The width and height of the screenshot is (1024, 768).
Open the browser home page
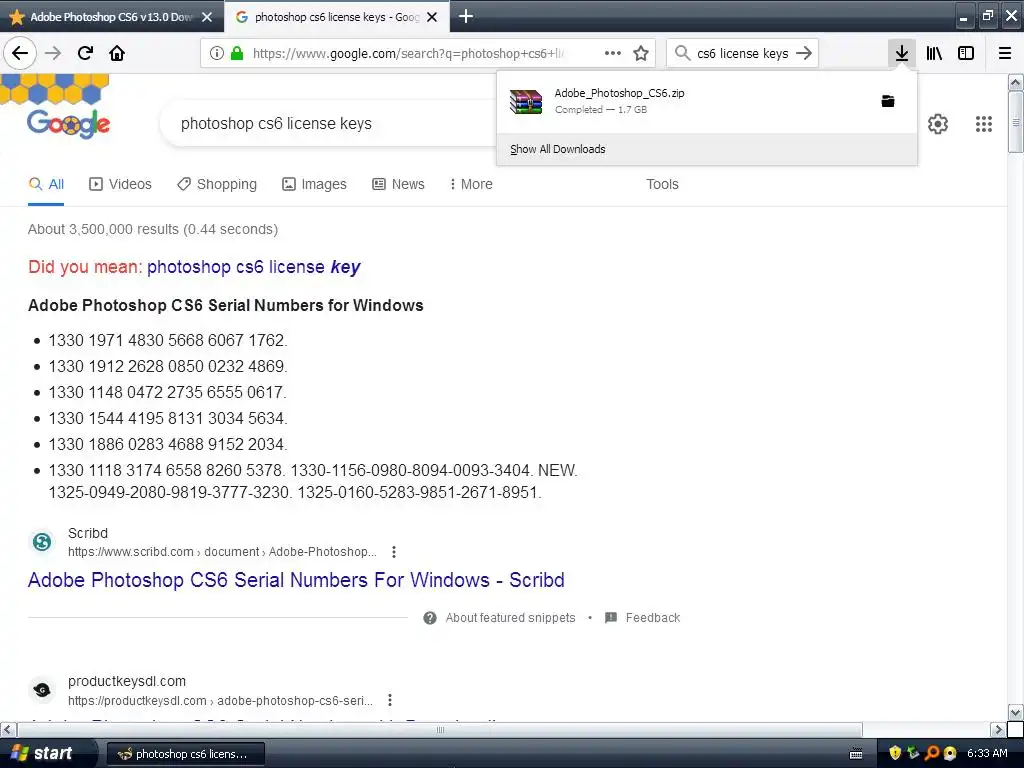pos(117,53)
